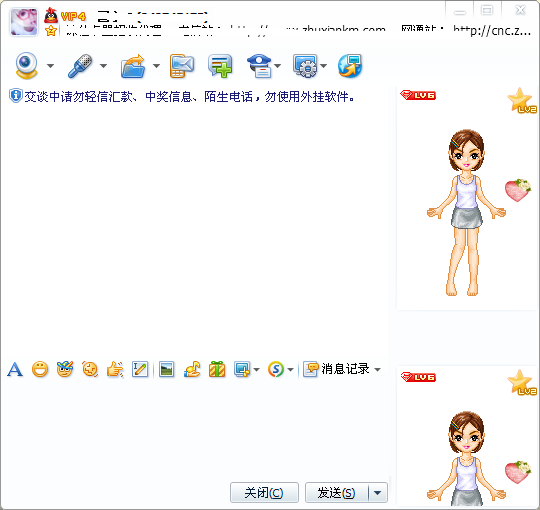Open the font settings letter A icon
Image resolution: width=540 pixels, height=510 pixels.
(15, 370)
